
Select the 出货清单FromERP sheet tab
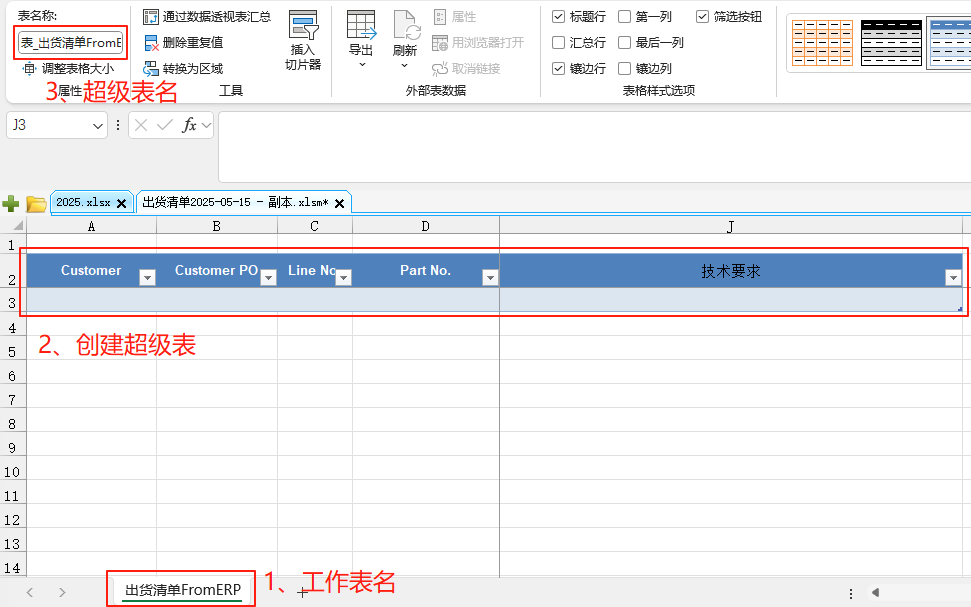183,590
